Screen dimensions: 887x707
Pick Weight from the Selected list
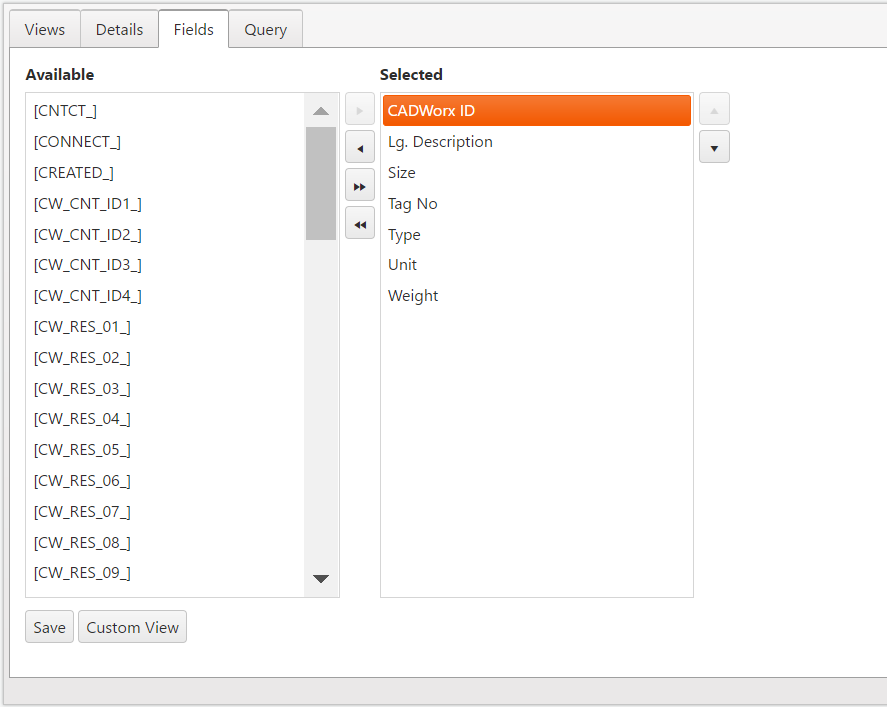pos(413,296)
